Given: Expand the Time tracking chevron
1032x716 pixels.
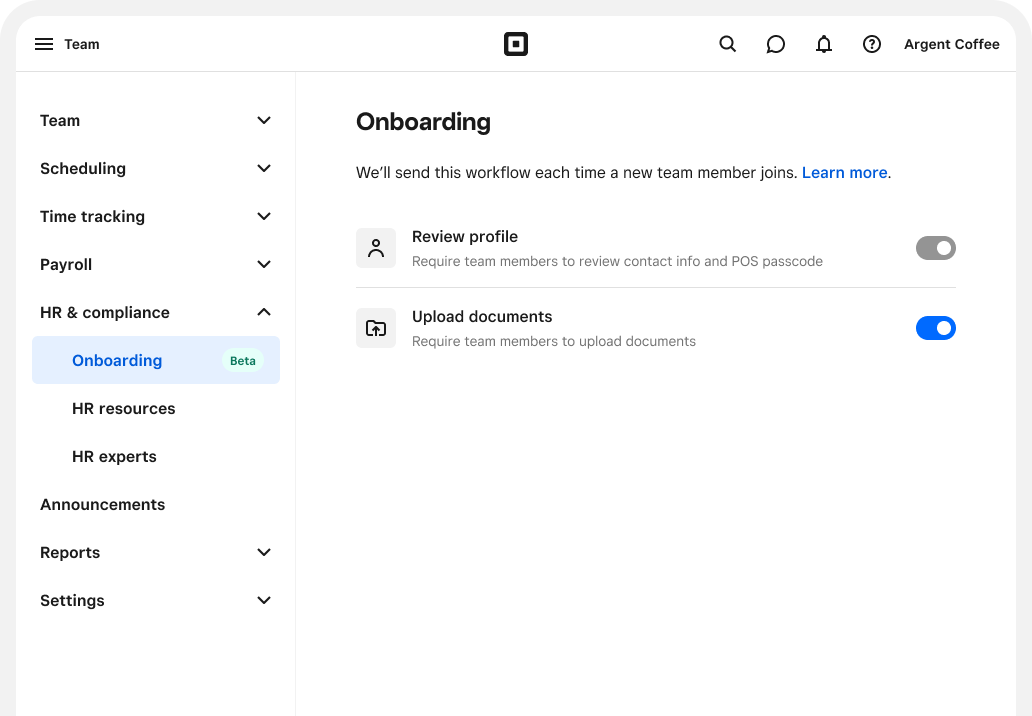Looking at the screenshot, I should click(x=264, y=217).
